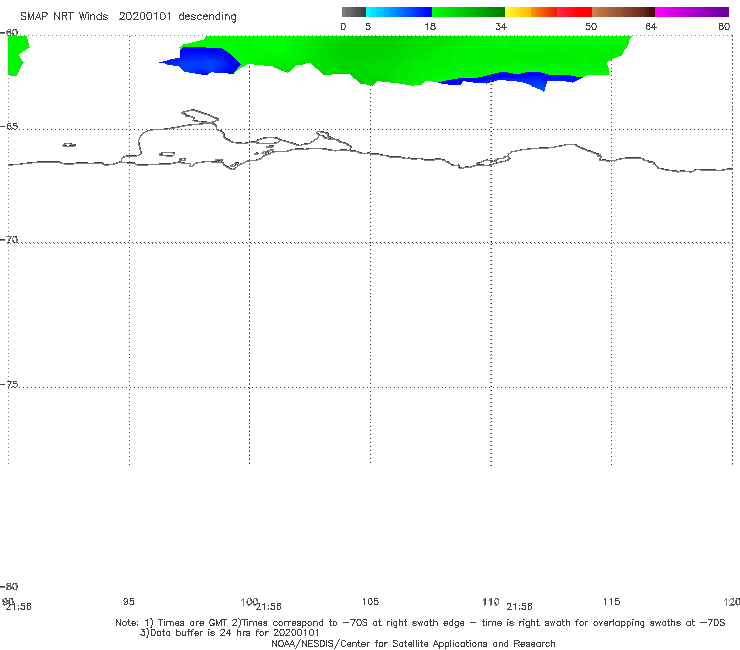Select the brown 50–64 color bar segment
This screenshot has width=740, height=650.
(x=623, y=12)
